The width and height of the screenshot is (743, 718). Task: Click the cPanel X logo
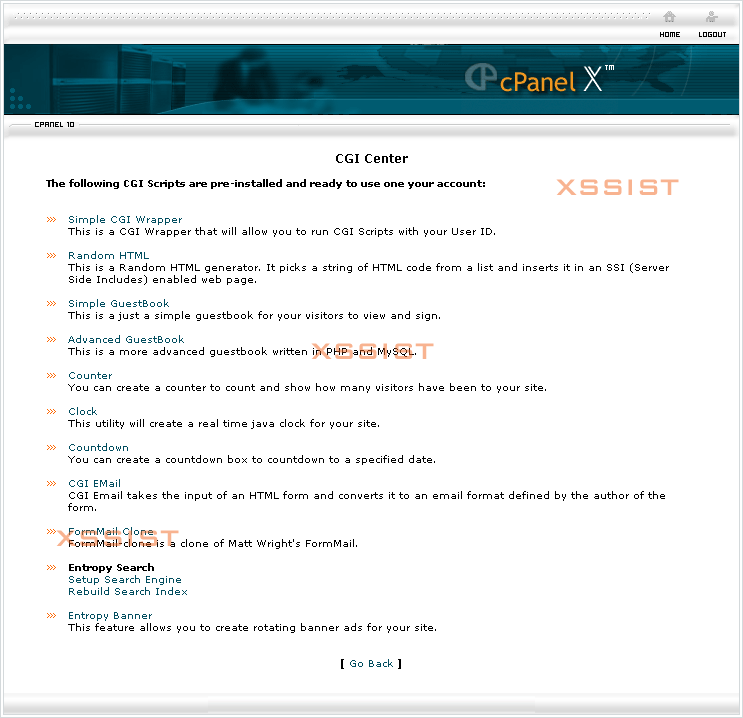539,79
